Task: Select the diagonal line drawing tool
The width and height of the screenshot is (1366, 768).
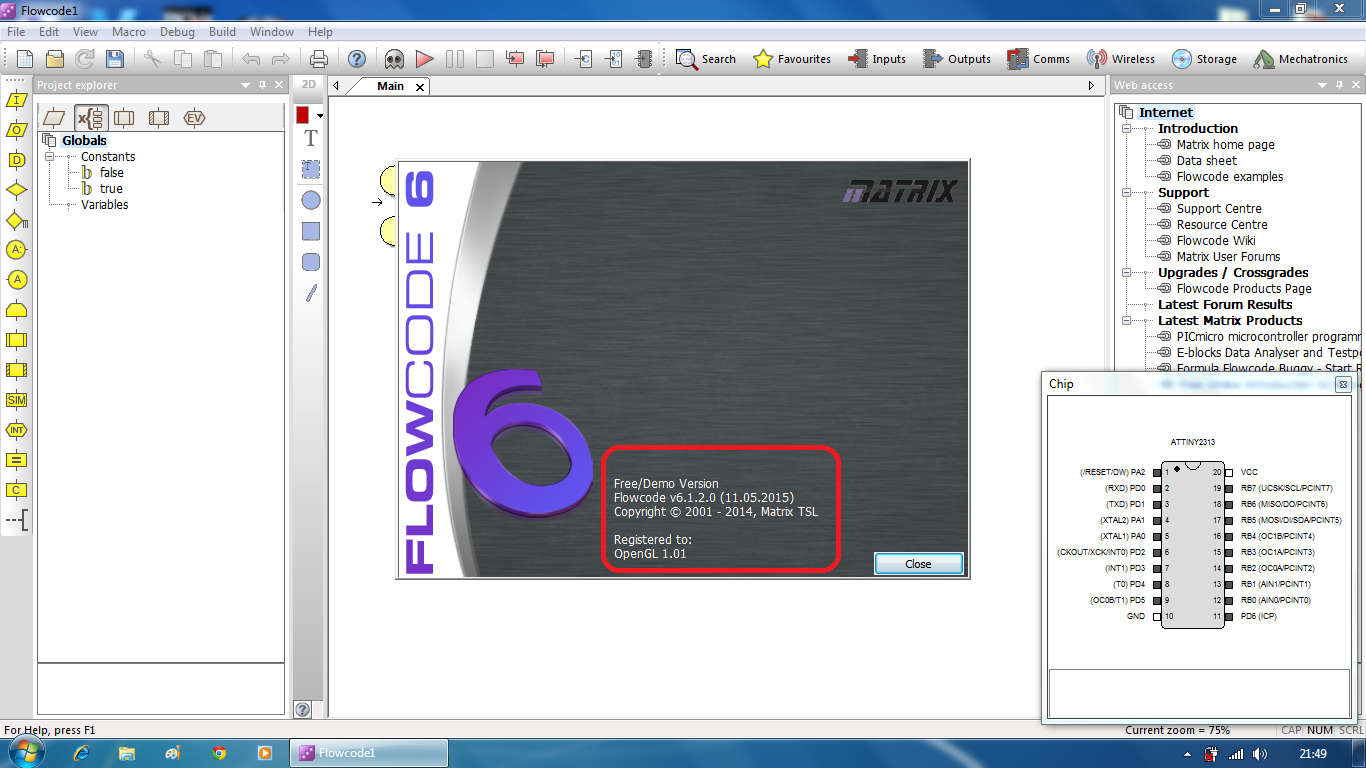Action: (311, 293)
